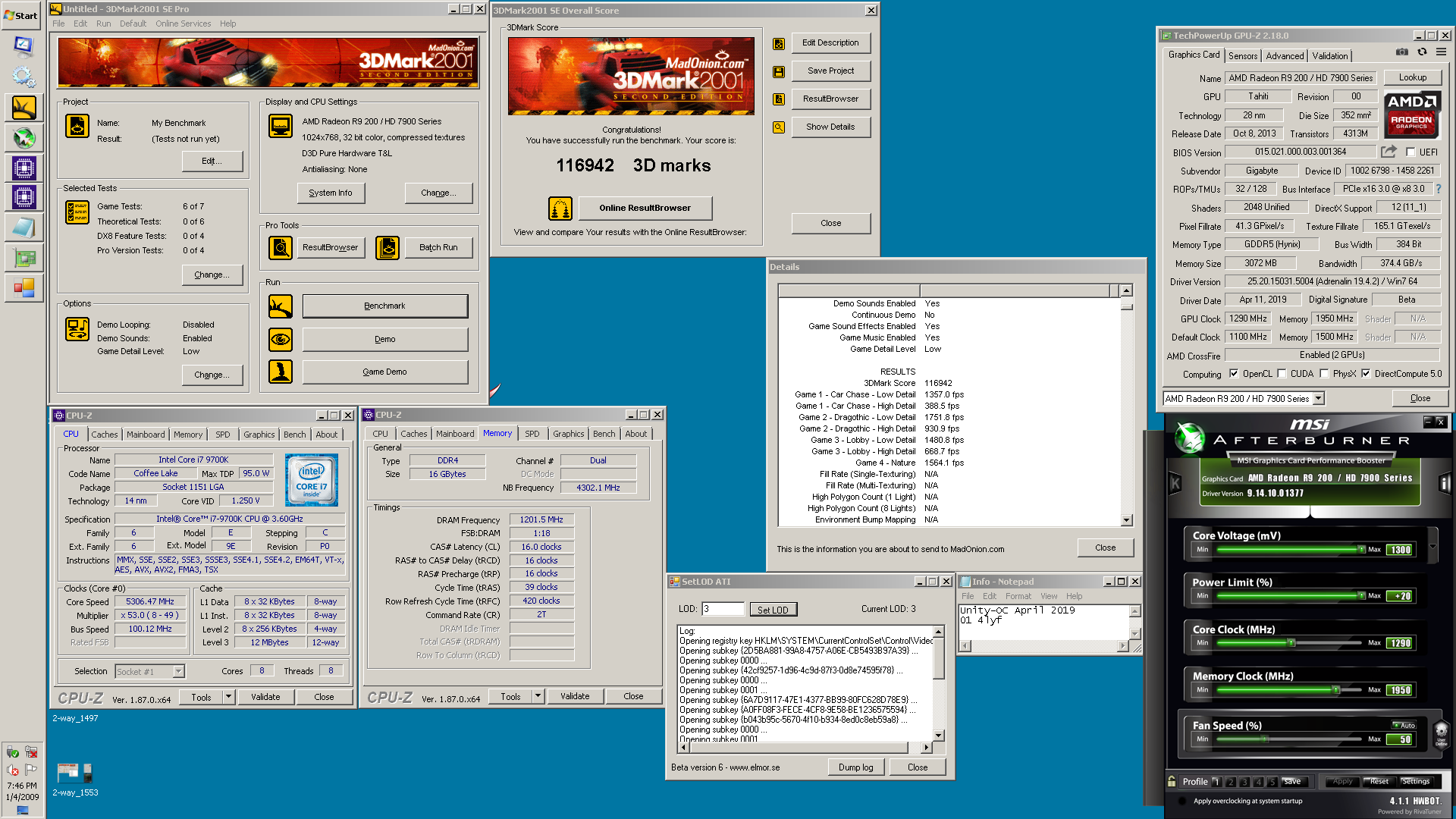The width and height of the screenshot is (1456, 819).
Task: Click the Benchmark run icon in 3DMark
Action: point(281,306)
